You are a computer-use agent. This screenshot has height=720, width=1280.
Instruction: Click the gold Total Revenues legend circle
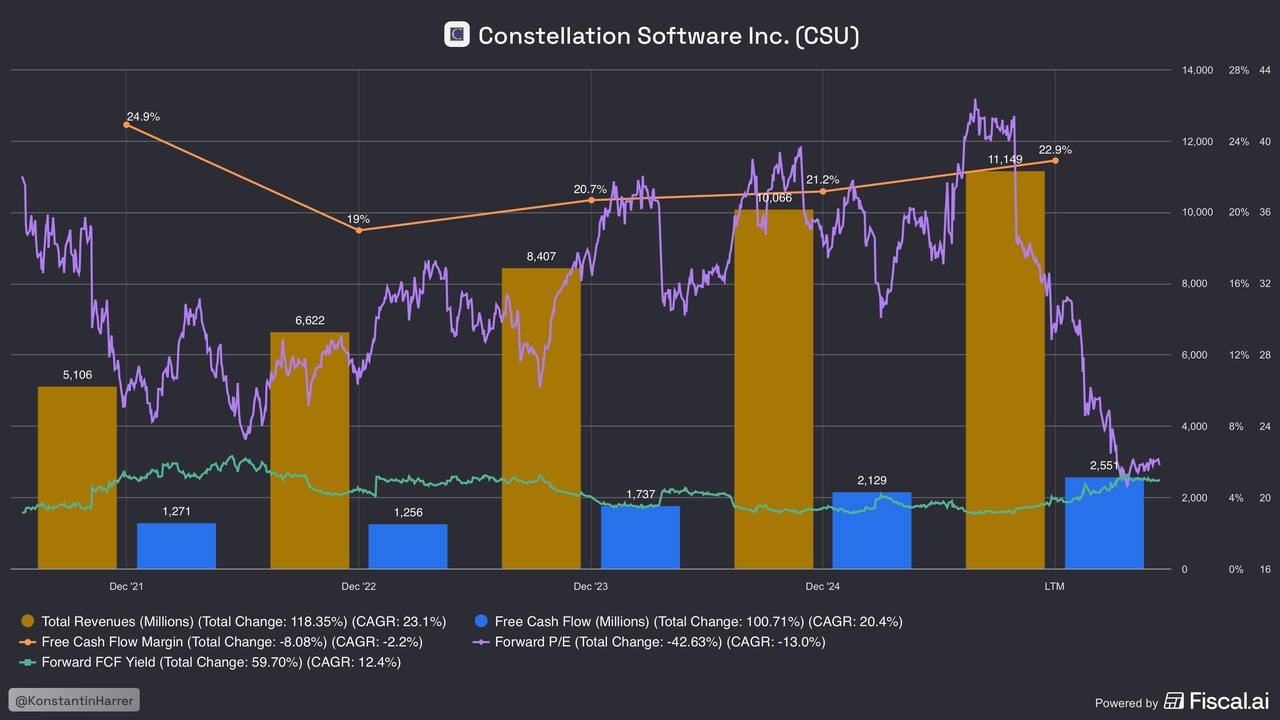click(28, 621)
